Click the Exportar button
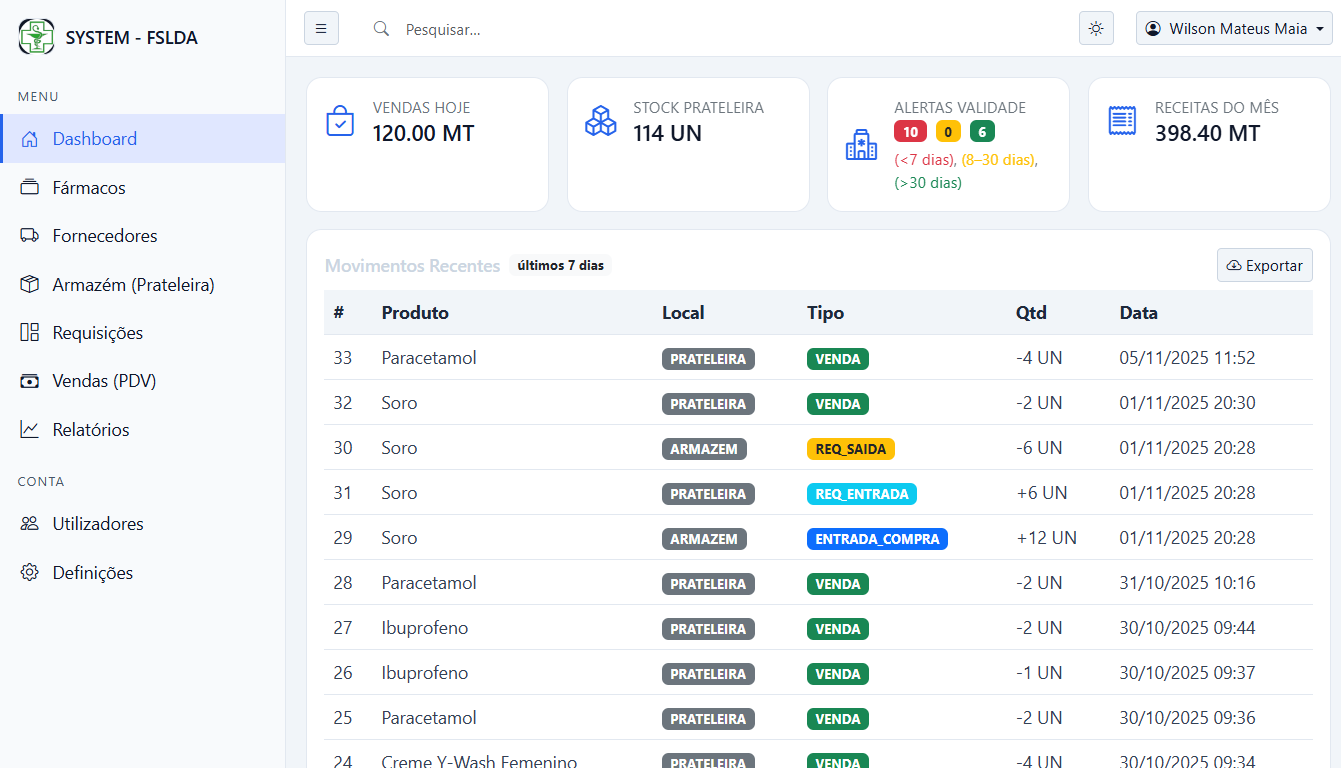1341x768 pixels. 1264,265
